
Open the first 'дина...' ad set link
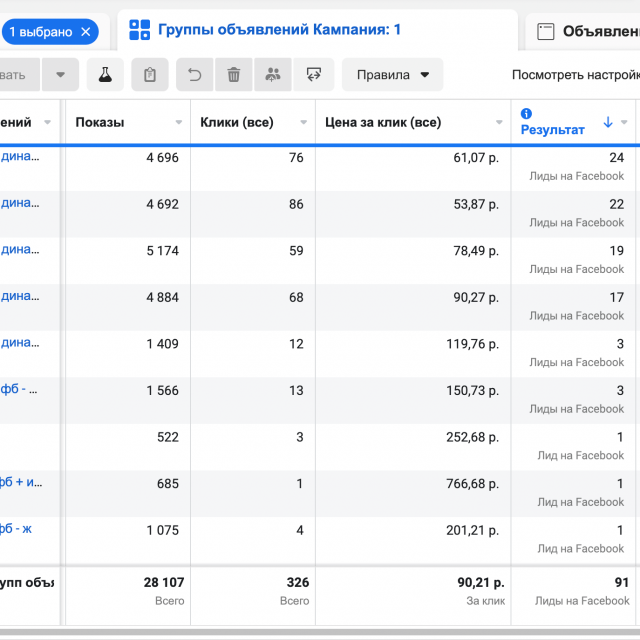[20, 157]
